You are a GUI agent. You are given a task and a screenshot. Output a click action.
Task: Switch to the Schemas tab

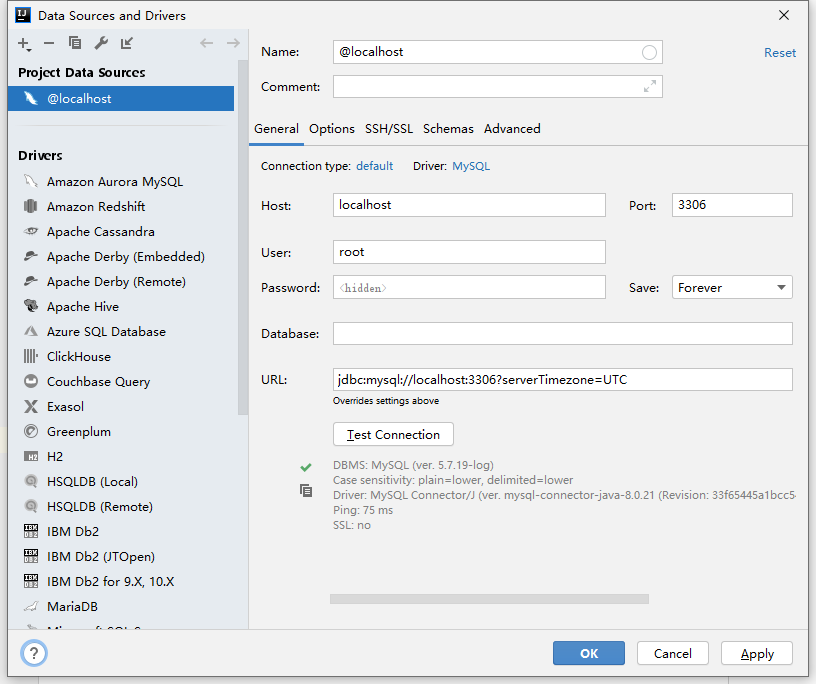tap(448, 129)
